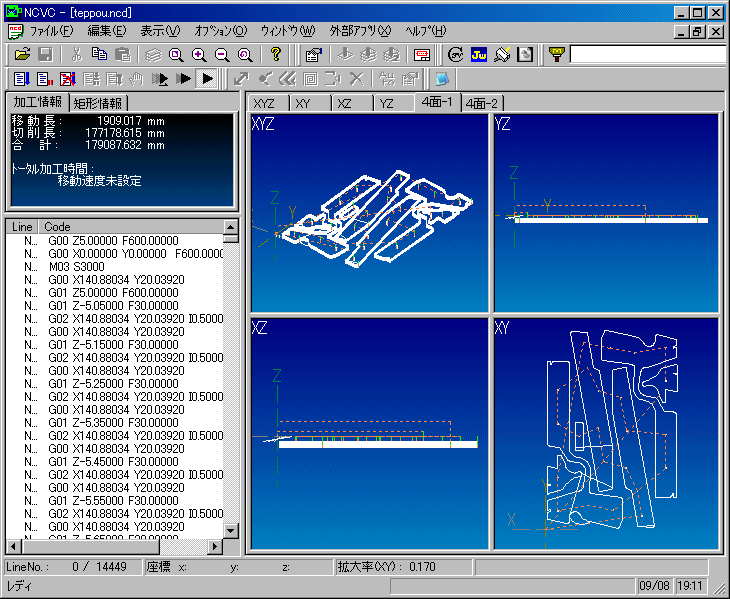
Task: Click the plug connector external app icon
Action: [x=502, y=55]
